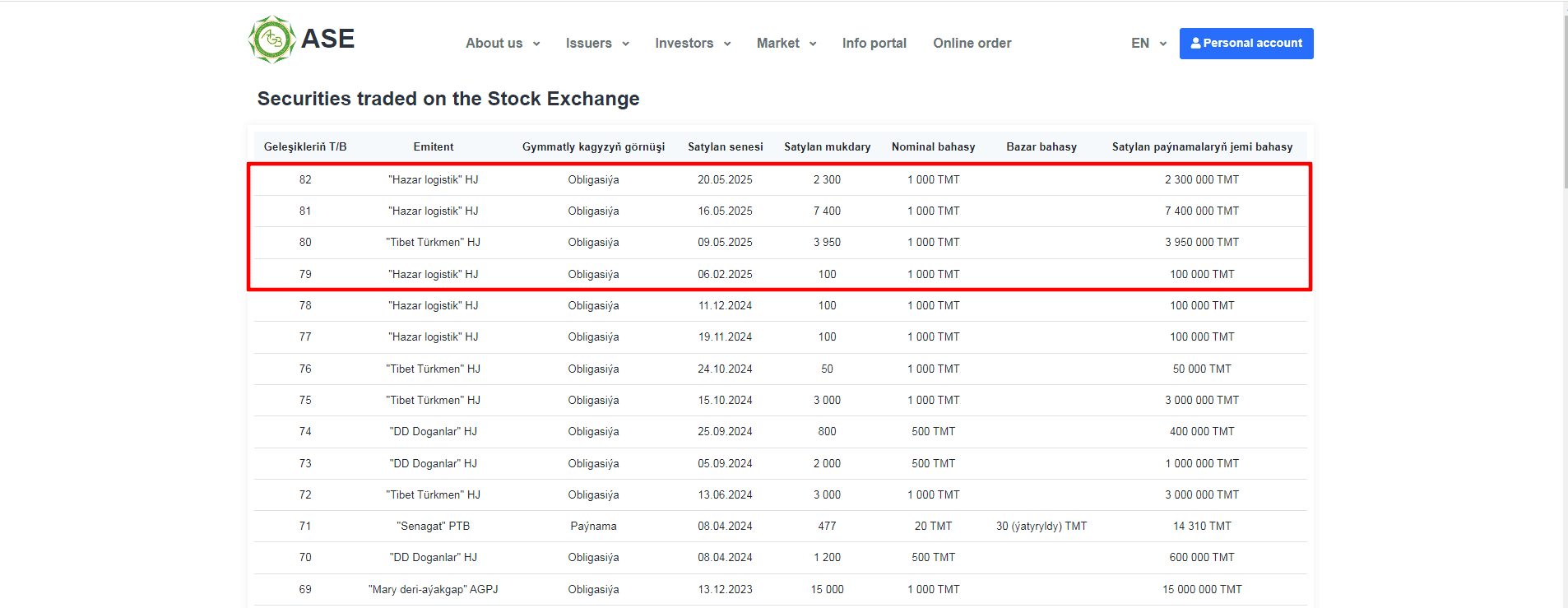Click the 50 000 TMT total
This screenshot has height=608, width=1568.
tap(1202, 369)
